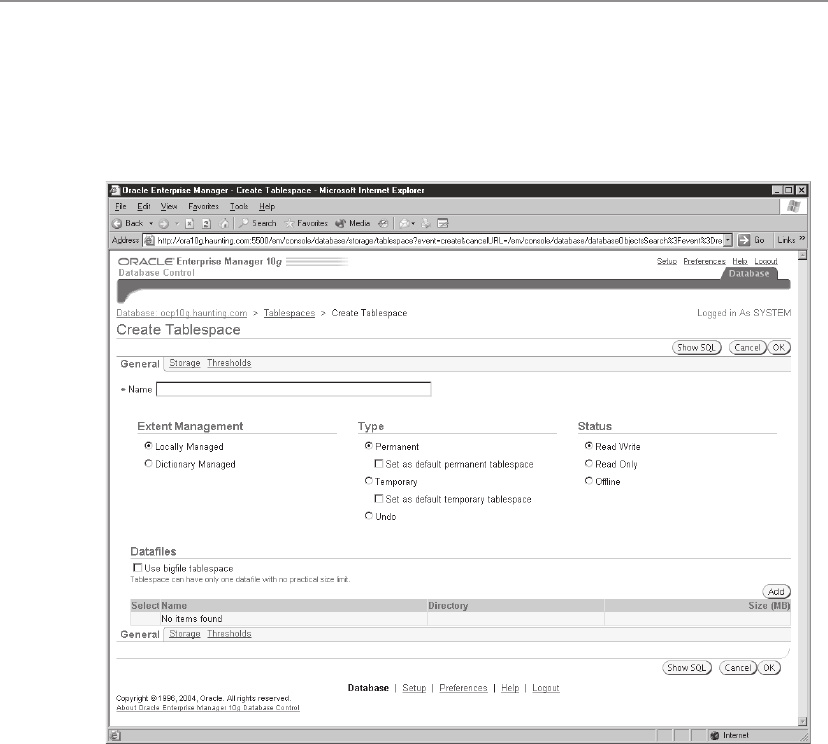Screen dimensions: 828x744
Task: Open the Forward button history dropdown arrow
Action: 177,224
